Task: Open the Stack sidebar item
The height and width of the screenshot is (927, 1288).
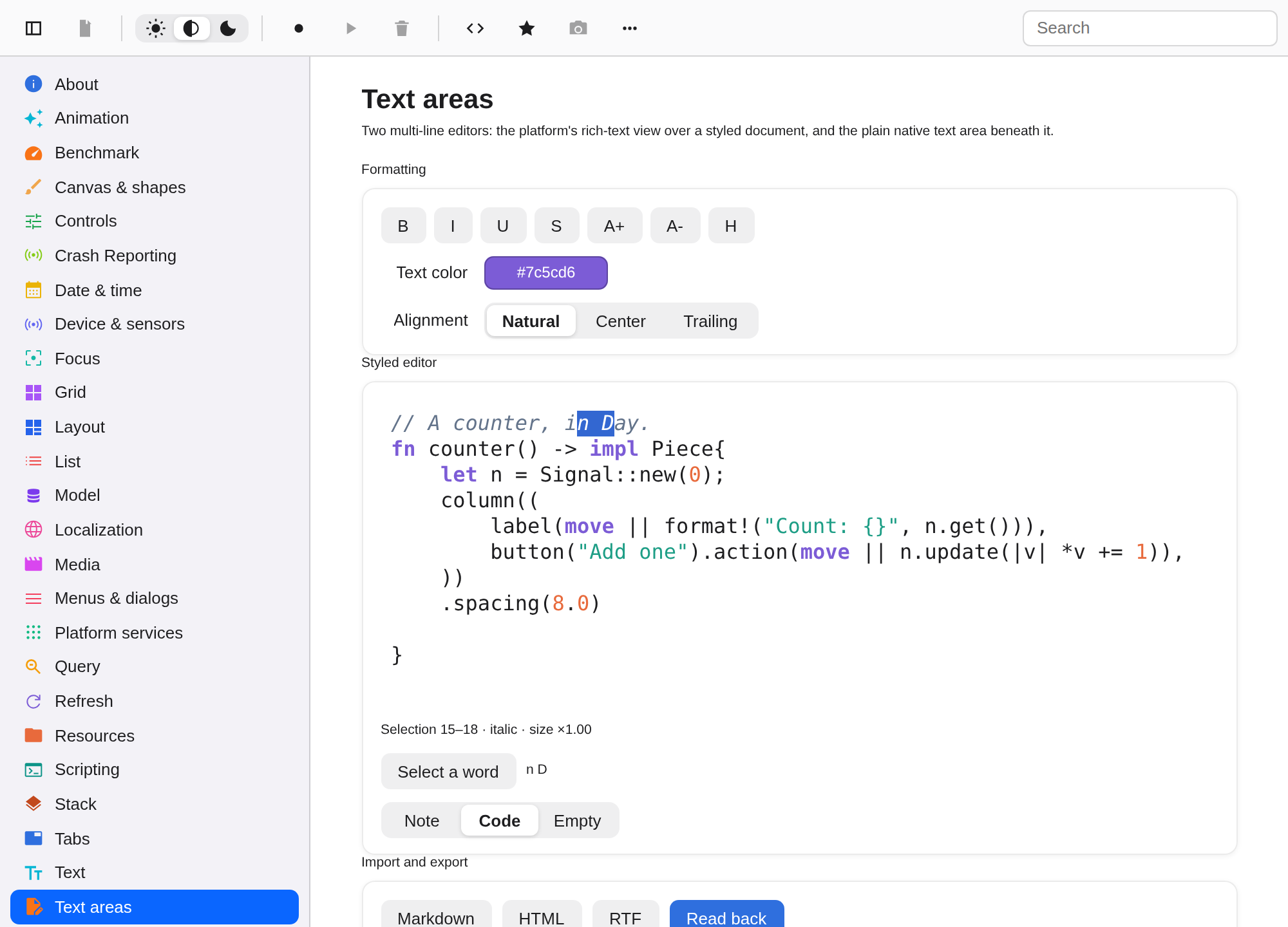Action: [155, 804]
